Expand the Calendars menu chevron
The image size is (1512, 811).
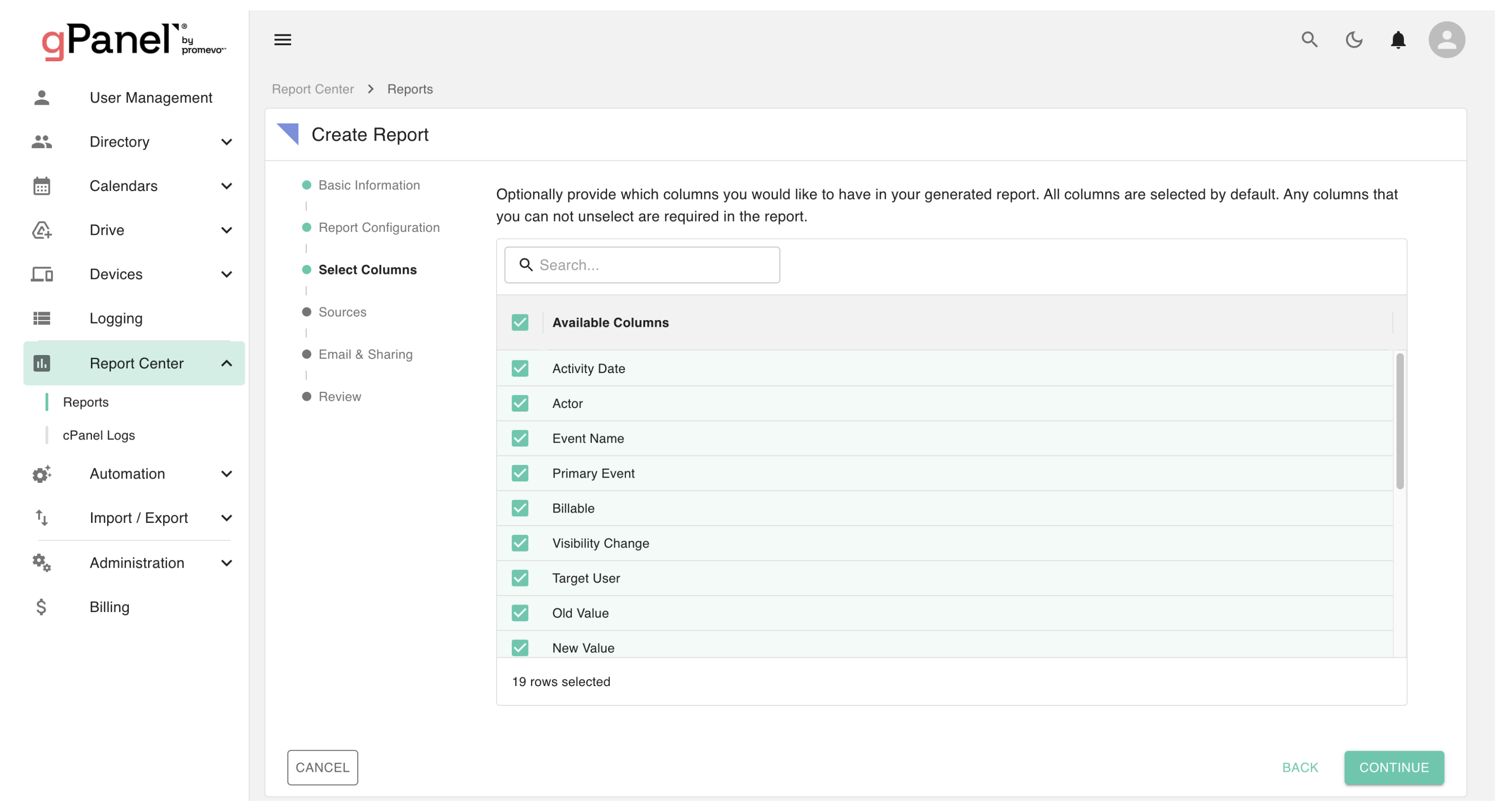[226, 186]
